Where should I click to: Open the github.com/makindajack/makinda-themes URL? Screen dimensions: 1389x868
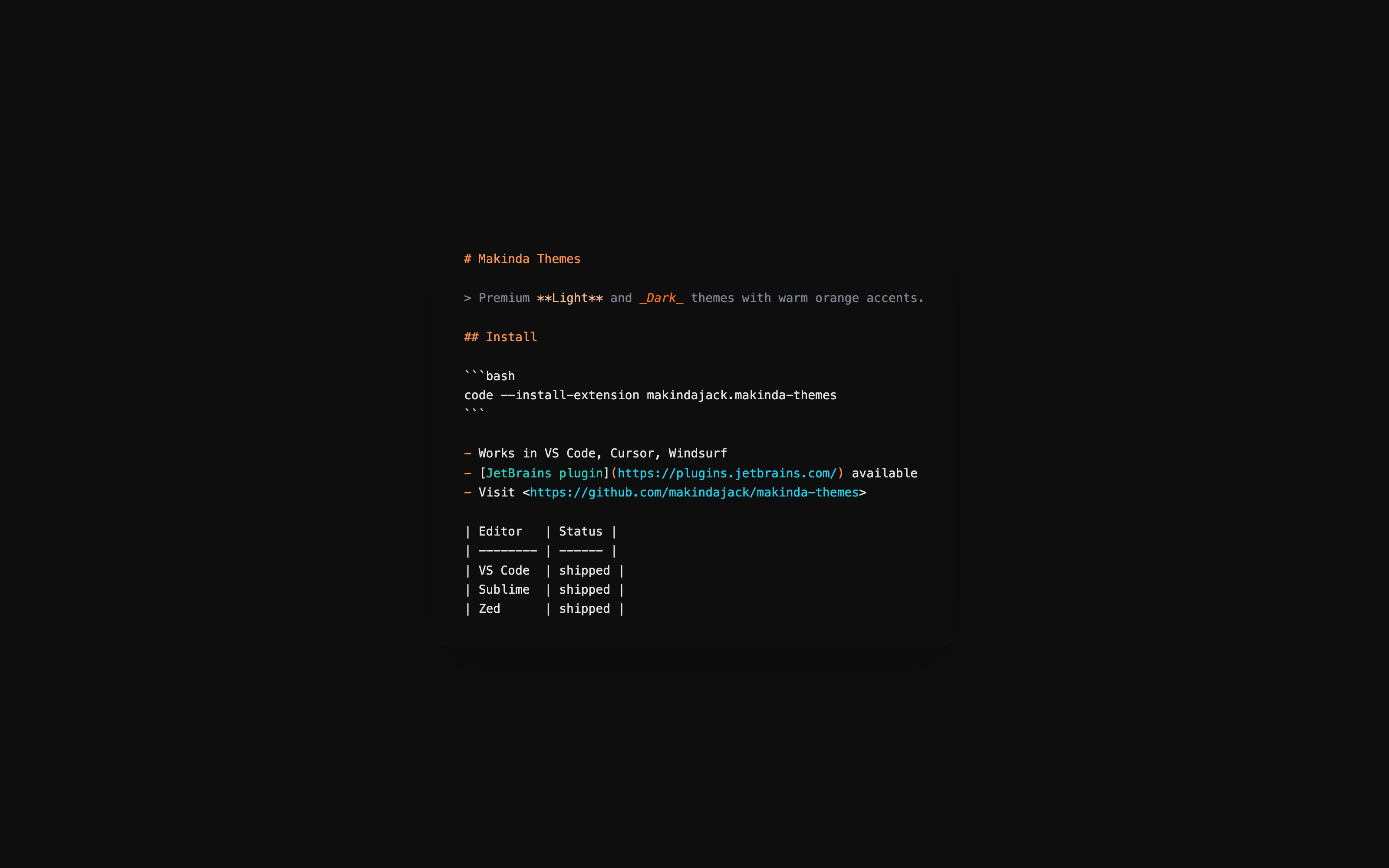point(694,493)
